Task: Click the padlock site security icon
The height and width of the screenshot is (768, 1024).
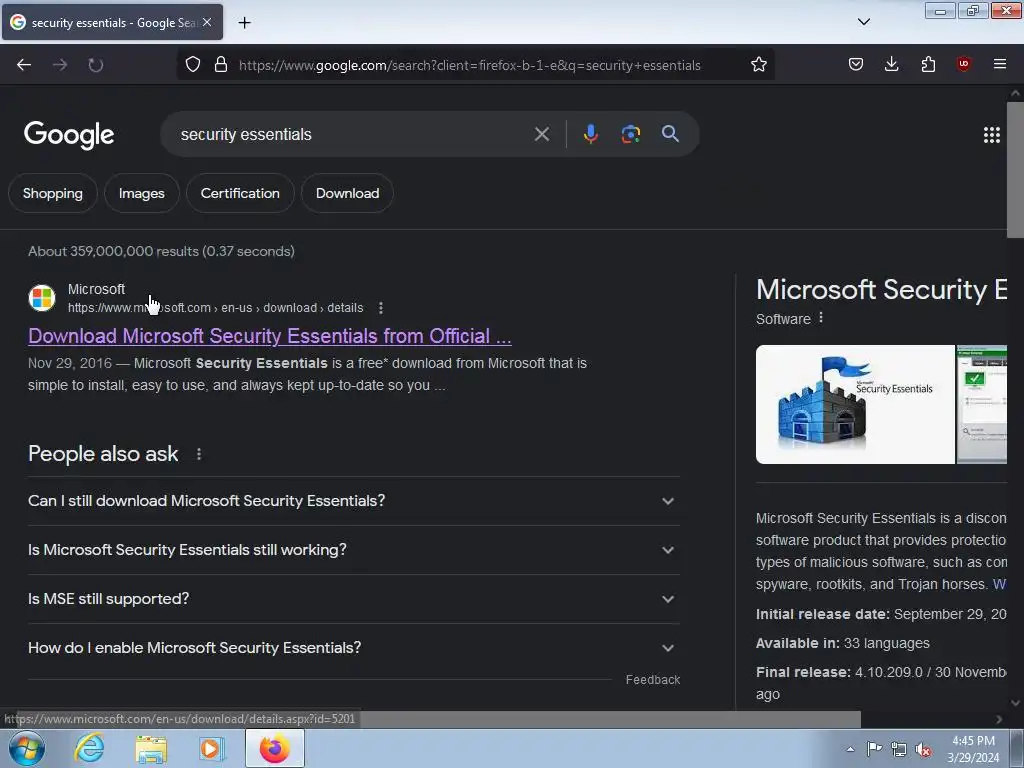Action: click(x=221, y=65)
